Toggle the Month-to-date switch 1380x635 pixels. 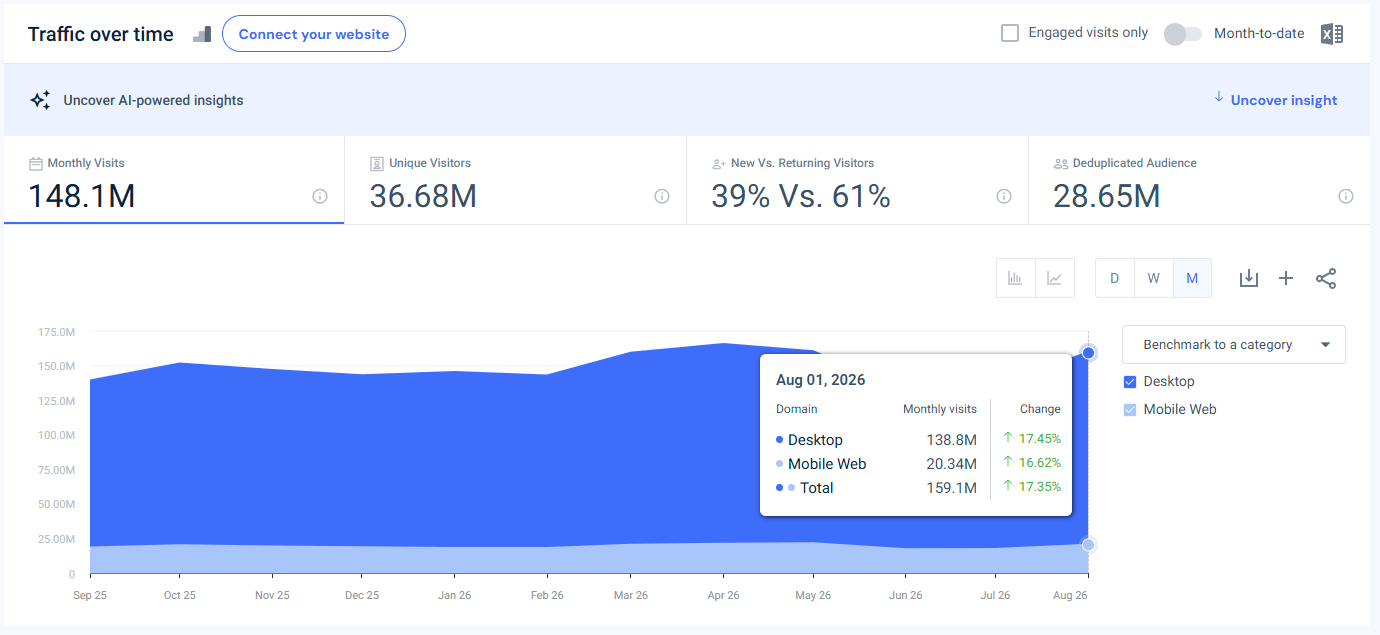(1182, 34)
